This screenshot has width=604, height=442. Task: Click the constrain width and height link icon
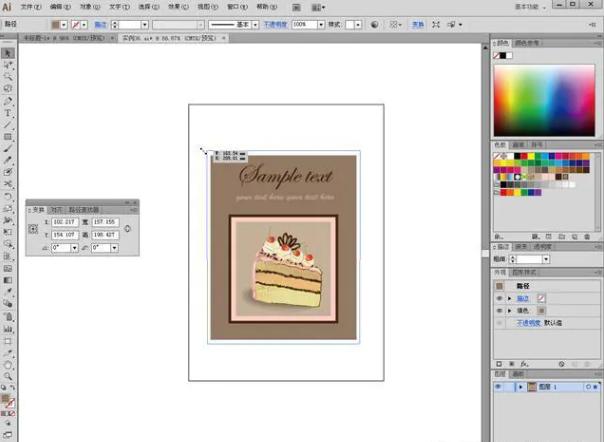click(x=126, y=228)
